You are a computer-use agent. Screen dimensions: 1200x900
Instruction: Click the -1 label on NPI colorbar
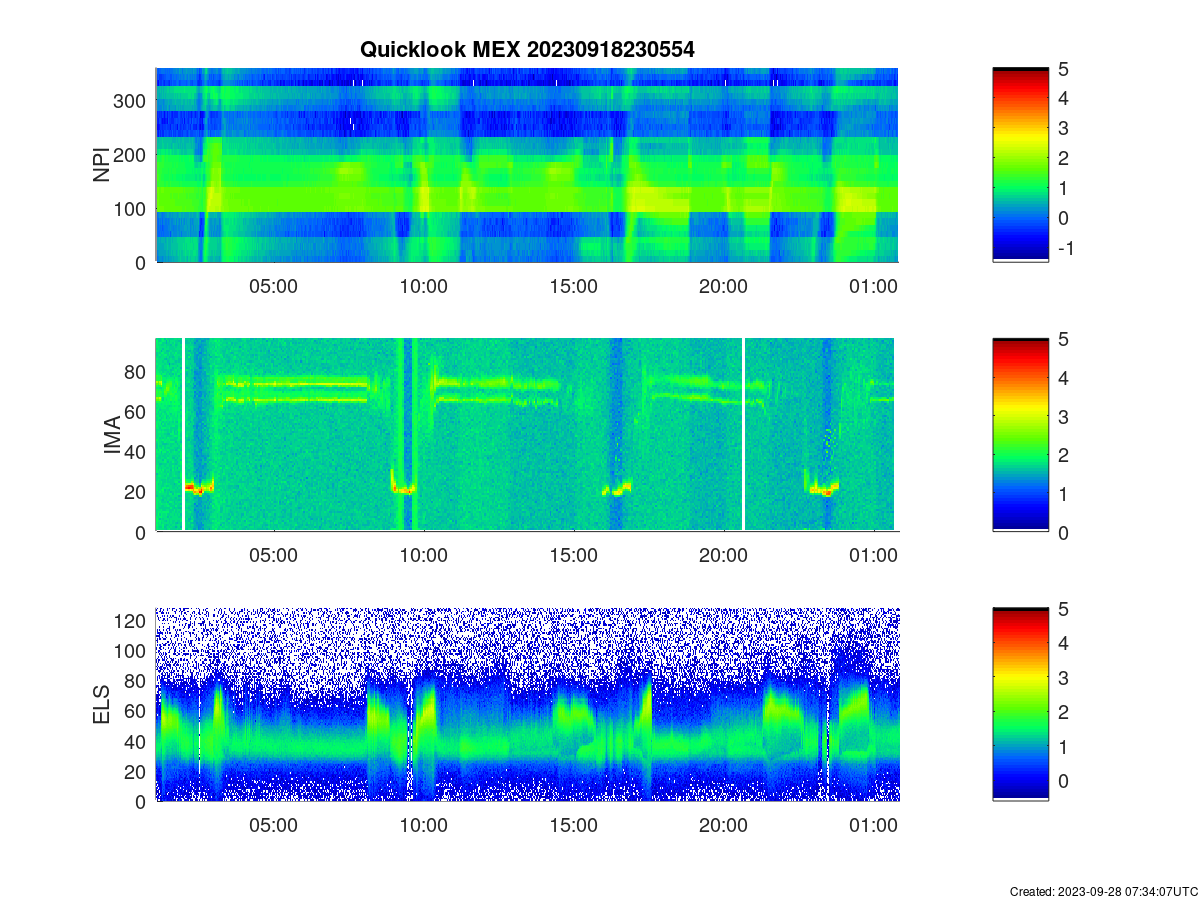pos(1066,248)
